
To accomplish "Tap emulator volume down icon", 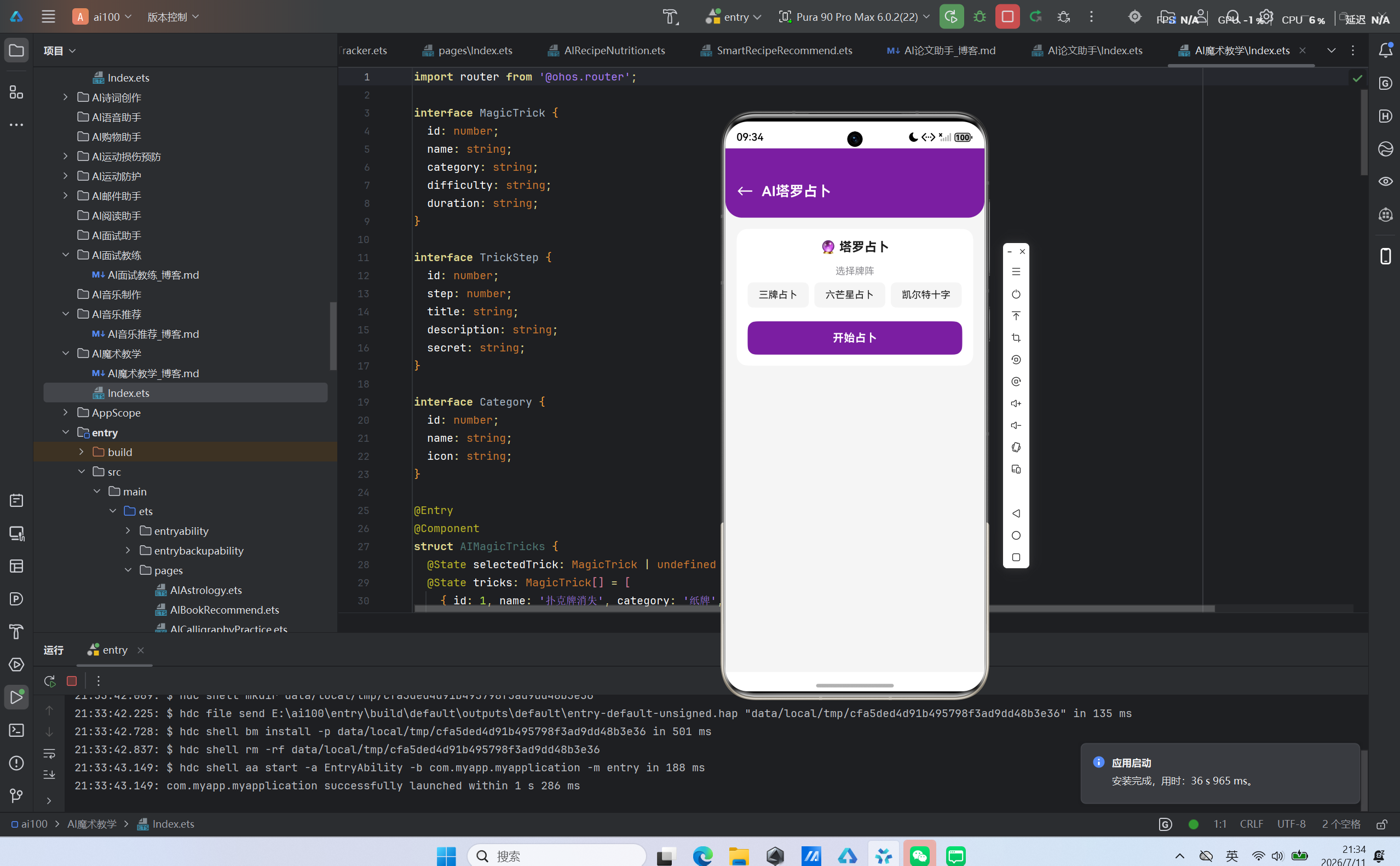I will point(1016,425).
